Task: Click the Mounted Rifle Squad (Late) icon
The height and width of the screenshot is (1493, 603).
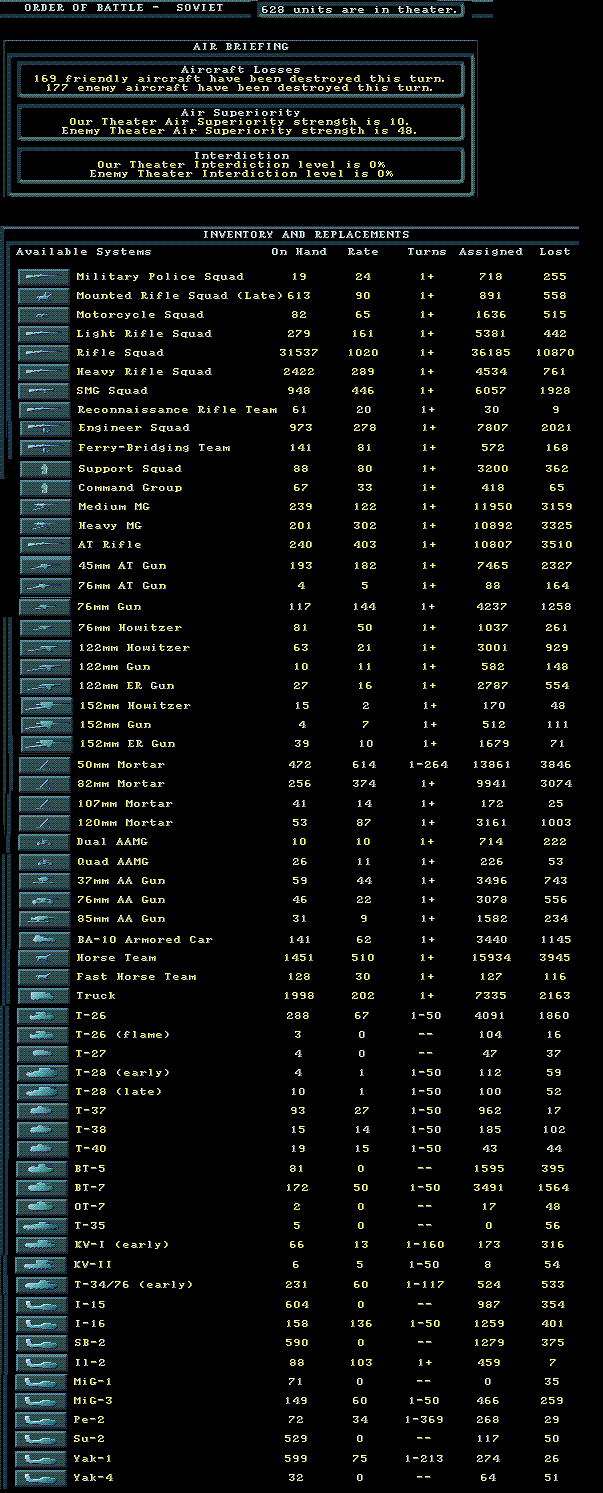Action: pyautogui.click(x=44, y=296)
